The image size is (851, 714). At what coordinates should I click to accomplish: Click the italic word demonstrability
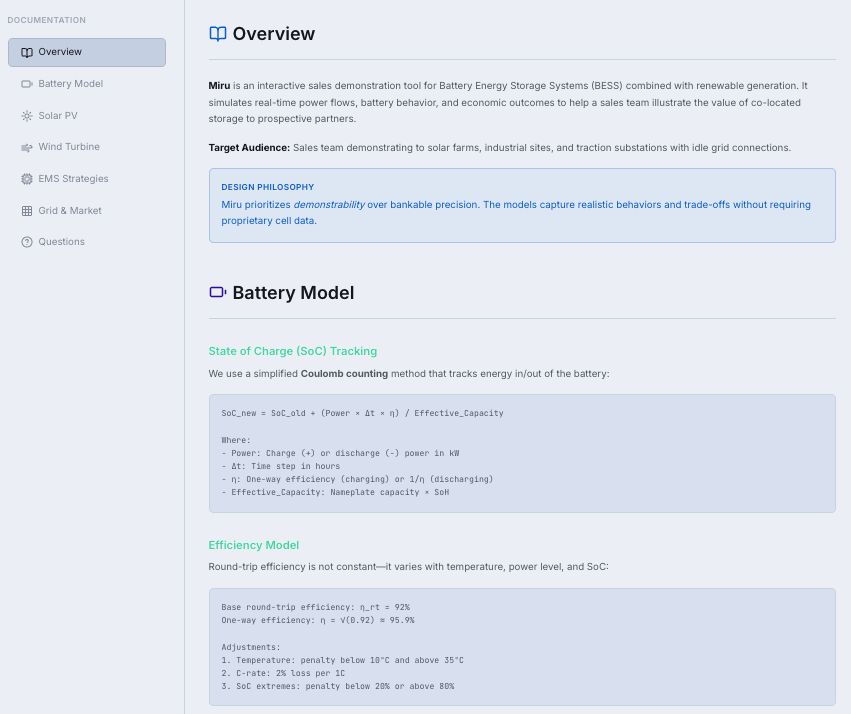click(329, 205)
